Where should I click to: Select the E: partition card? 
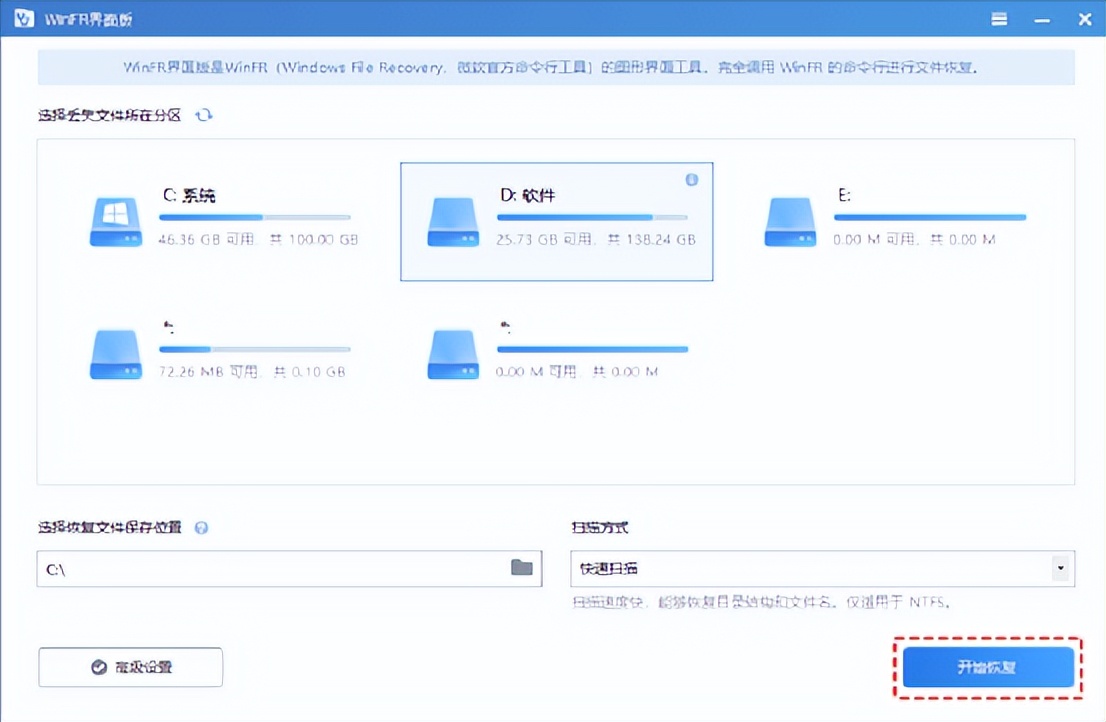click(x=930, y=220)
